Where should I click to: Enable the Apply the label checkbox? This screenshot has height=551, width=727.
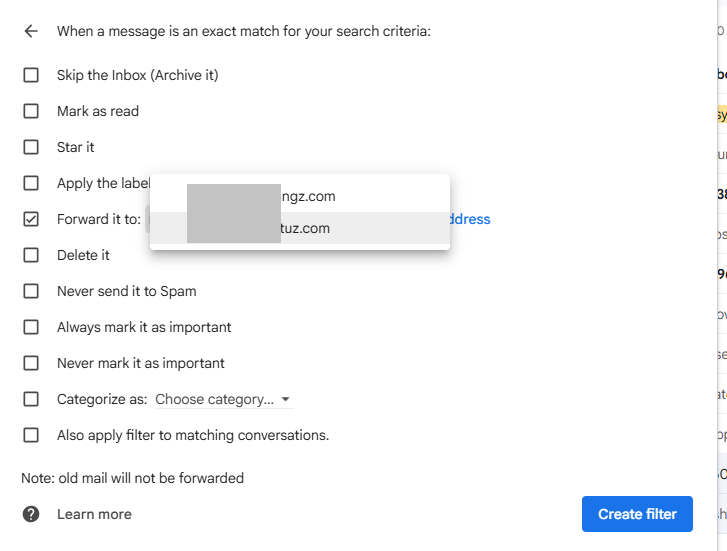(31, 183)
